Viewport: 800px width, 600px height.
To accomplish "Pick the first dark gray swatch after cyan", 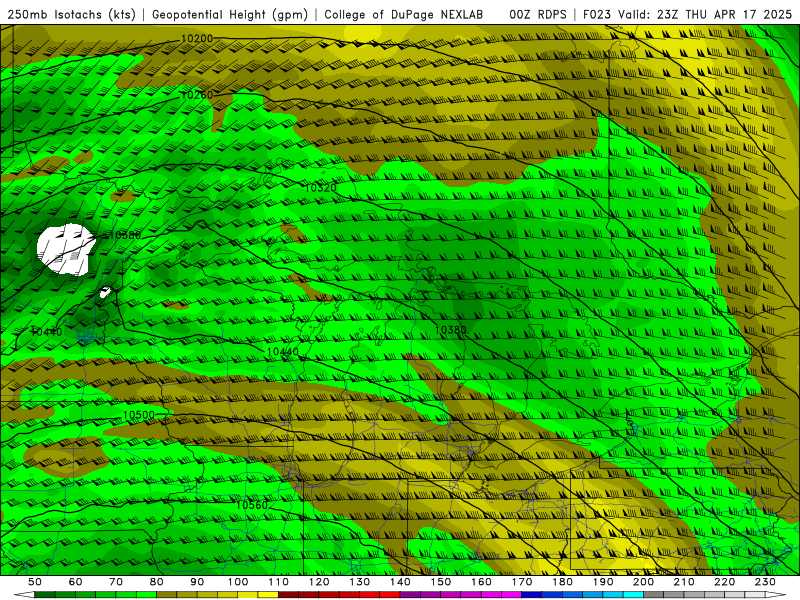I will click(x=654, y=594).
